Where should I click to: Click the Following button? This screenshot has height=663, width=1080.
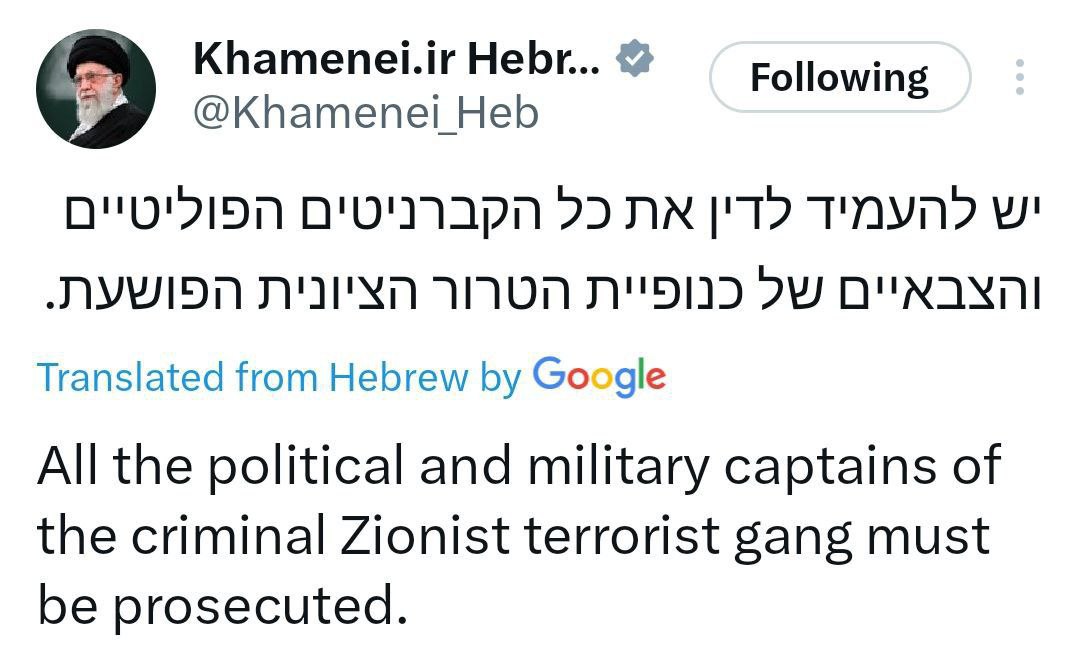(x=839, y=77)
